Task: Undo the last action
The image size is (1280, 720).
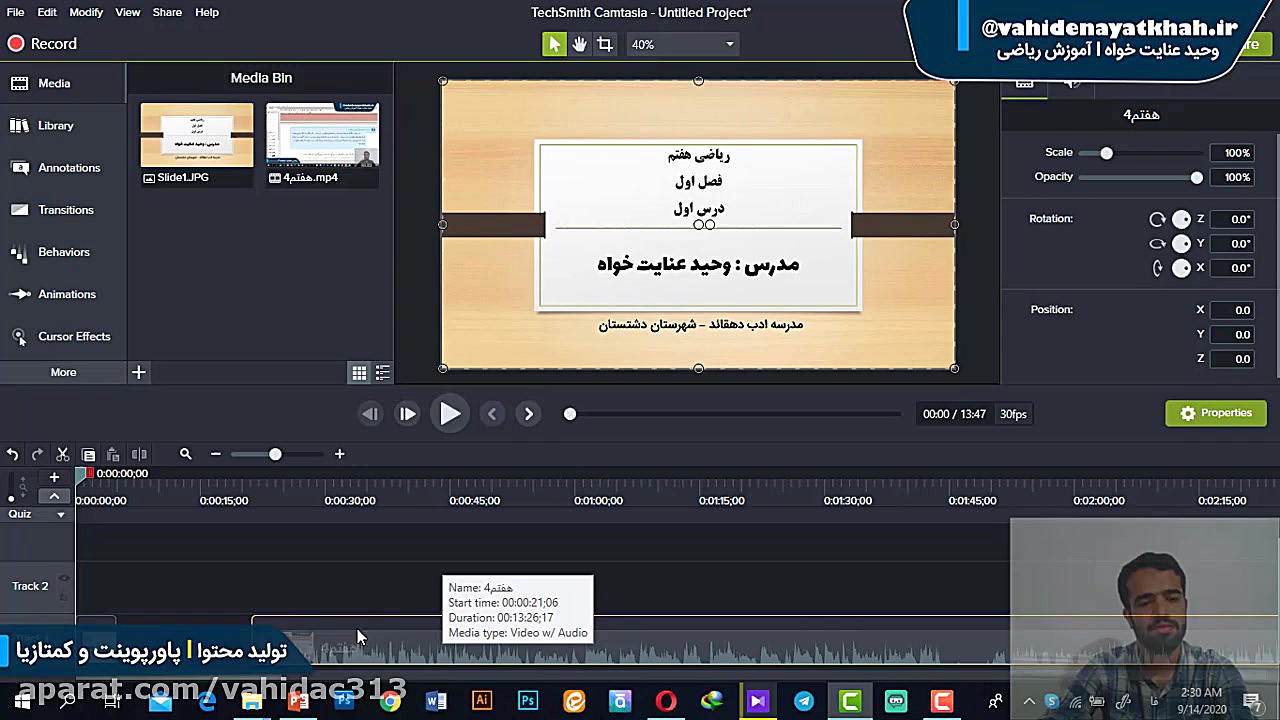Action: (x=12, y=454)
